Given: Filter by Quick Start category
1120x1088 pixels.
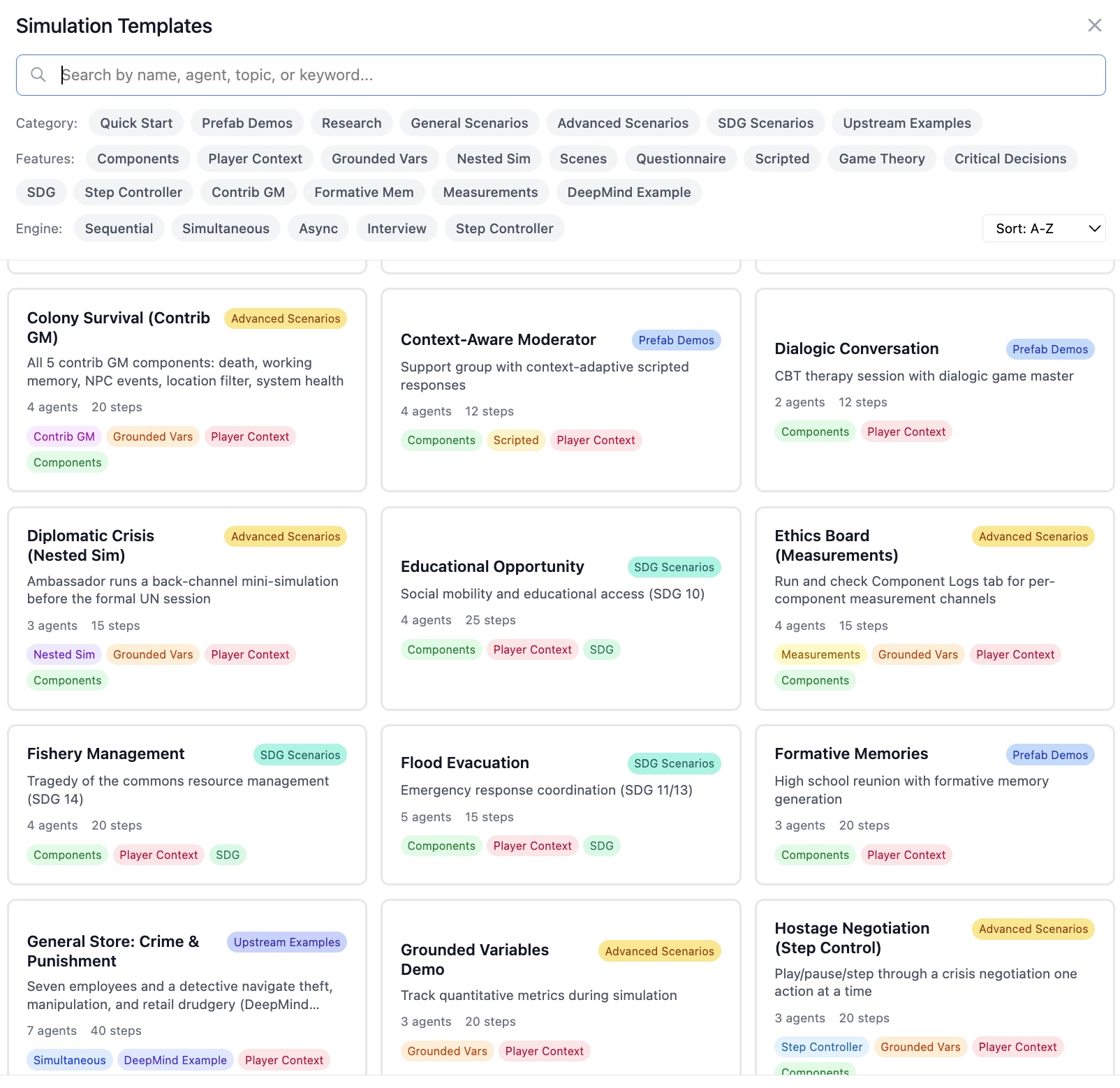Looking at the screenshot, I should click(x=136, y=123).
